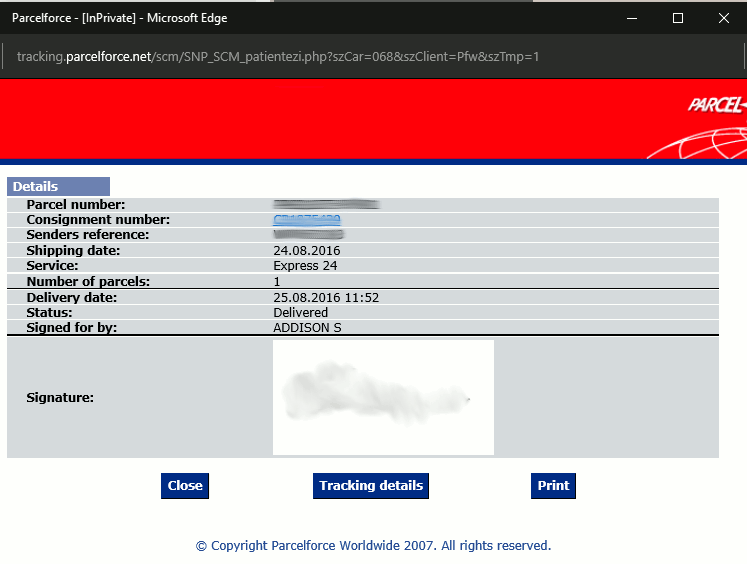Select signed-for name ADDISON S
This screenshot has height=564, width=747.
[307, 328]
